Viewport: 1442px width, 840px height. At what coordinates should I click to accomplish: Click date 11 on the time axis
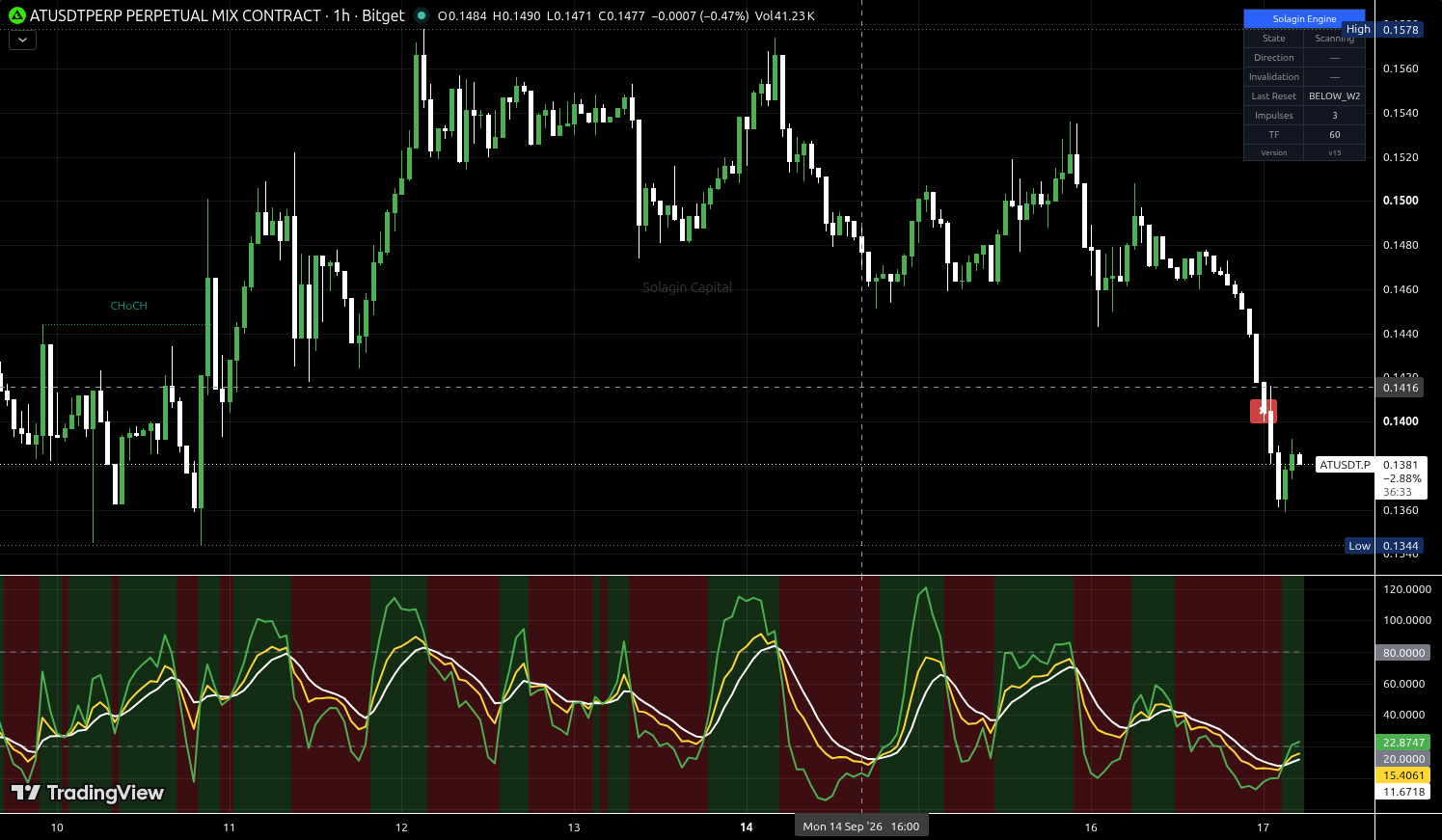coord(229,827)
